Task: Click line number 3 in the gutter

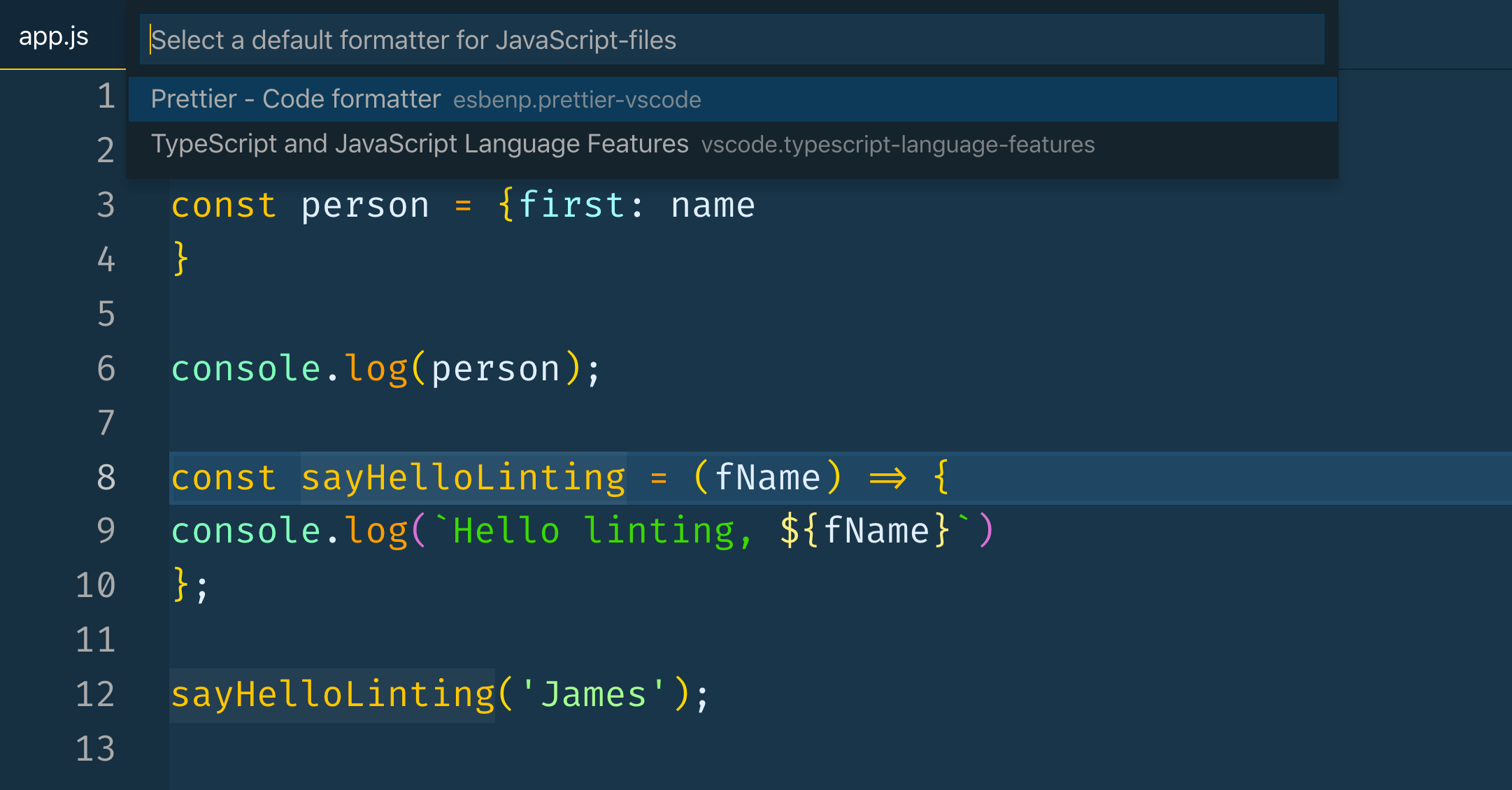Action: tap(105, 205)
